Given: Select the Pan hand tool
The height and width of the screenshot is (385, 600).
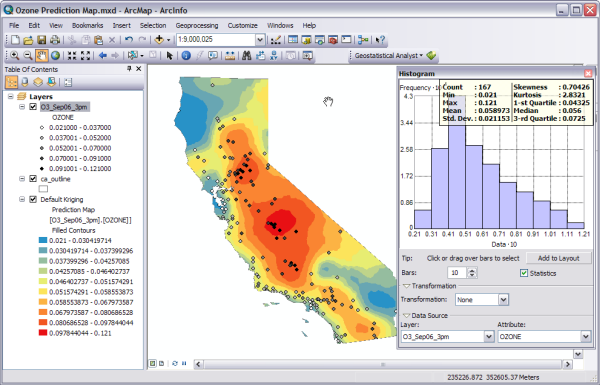Looking at the screenshot, I should click(41, 56).
